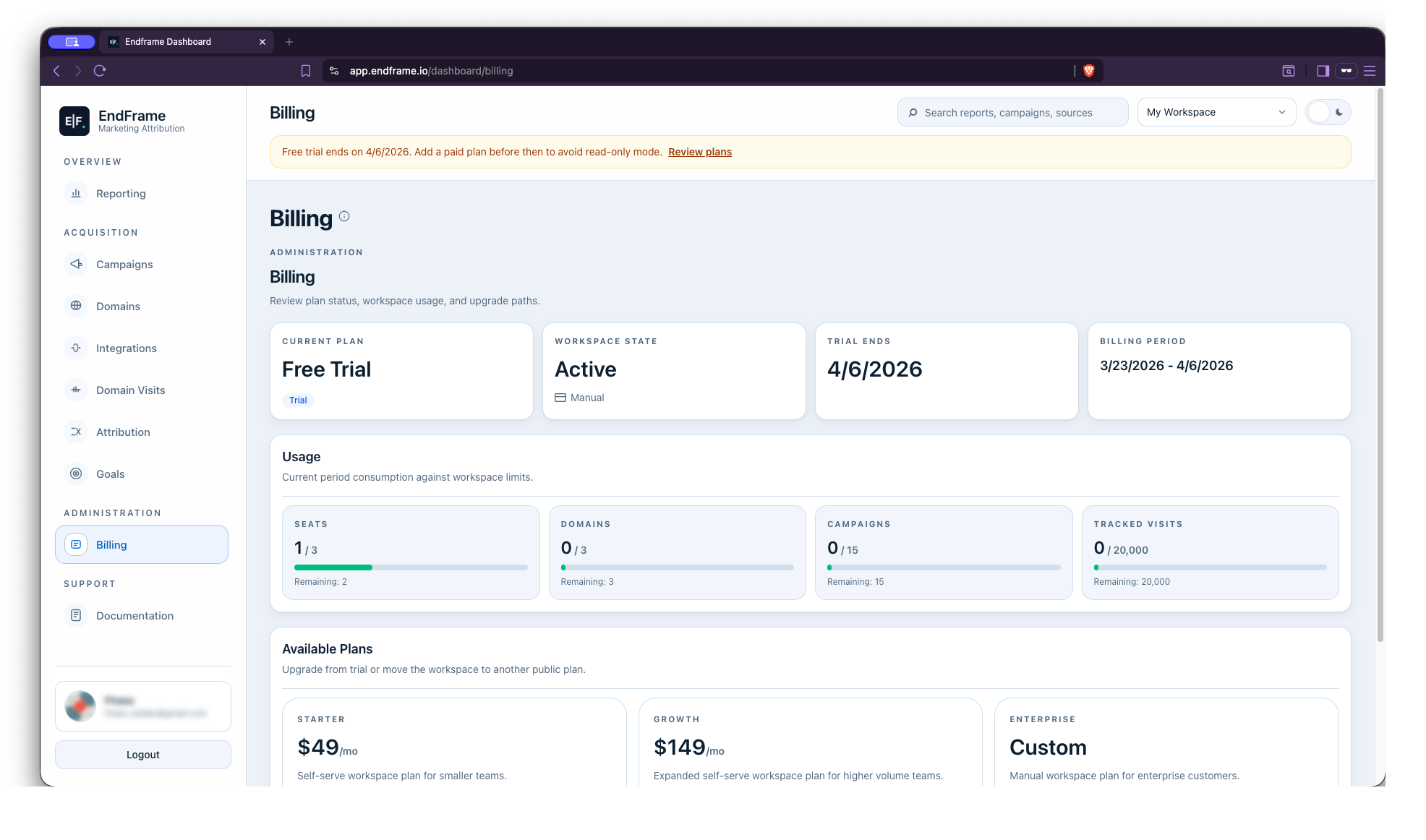The width and height of the screenshot is (1426, 840).
Task: Click the Domains globe icon
Action: point(76,306)
